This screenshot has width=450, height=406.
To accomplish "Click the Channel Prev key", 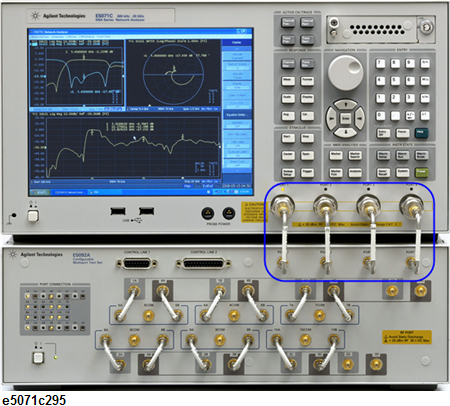I will 288,23.
